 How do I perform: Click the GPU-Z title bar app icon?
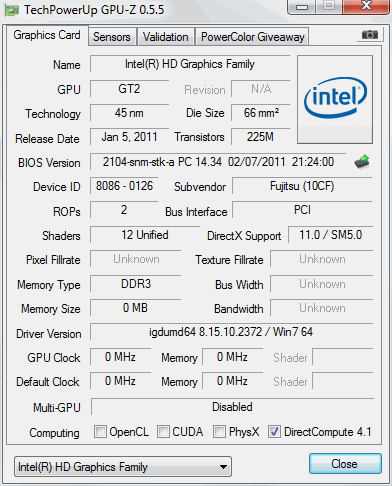(x=11, y=10)
